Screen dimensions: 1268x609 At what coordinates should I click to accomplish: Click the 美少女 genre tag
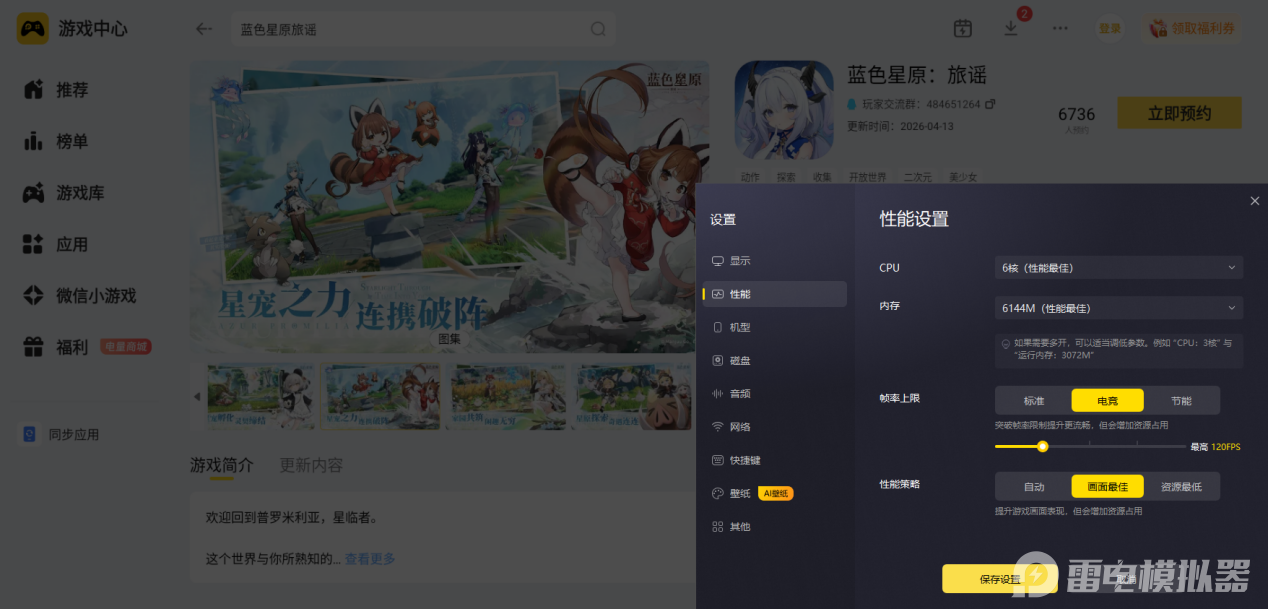[x=962, y=177]
